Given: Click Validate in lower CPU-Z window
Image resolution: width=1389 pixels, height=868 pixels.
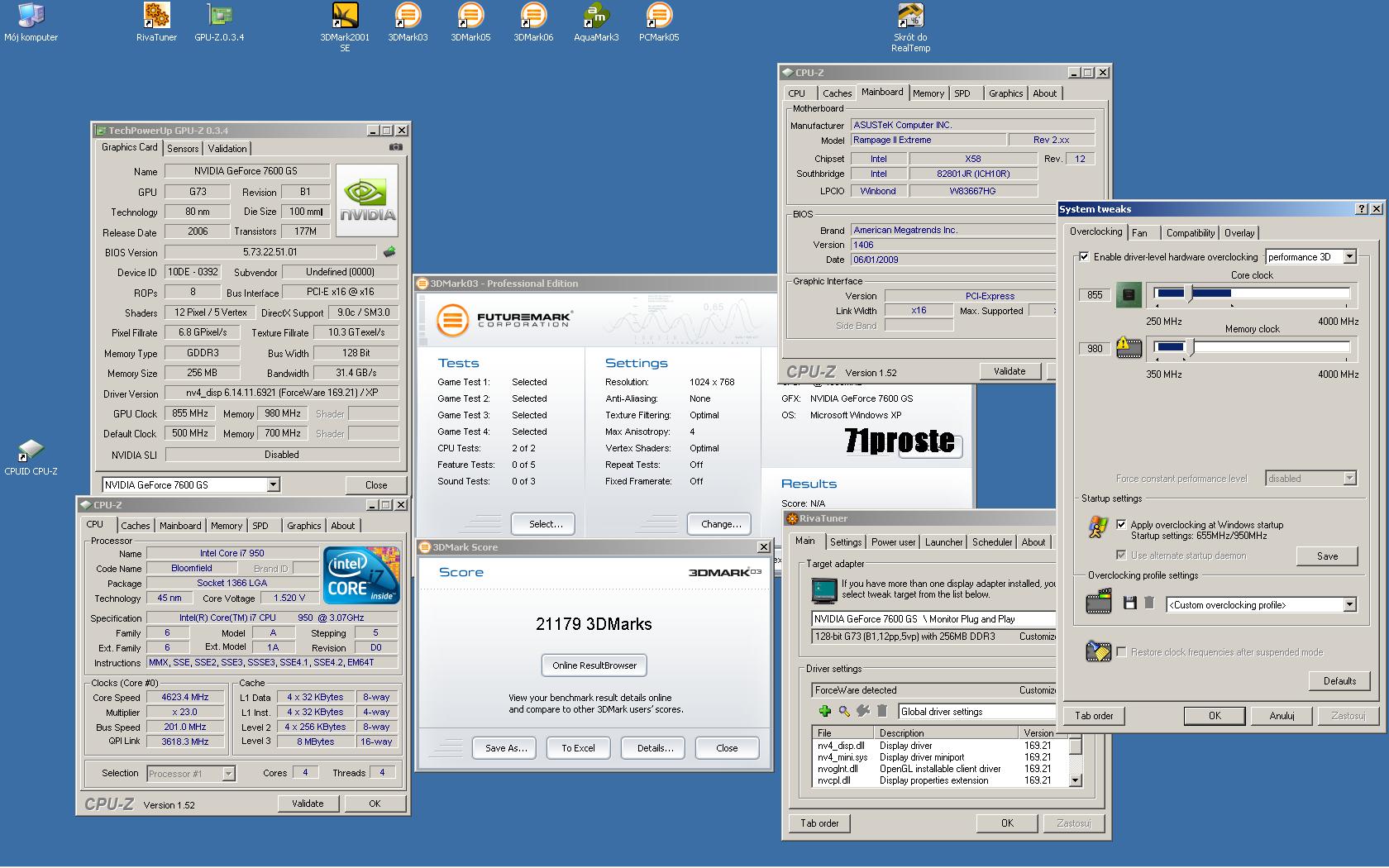Looking at the screenshot, I should coord(308,804).
